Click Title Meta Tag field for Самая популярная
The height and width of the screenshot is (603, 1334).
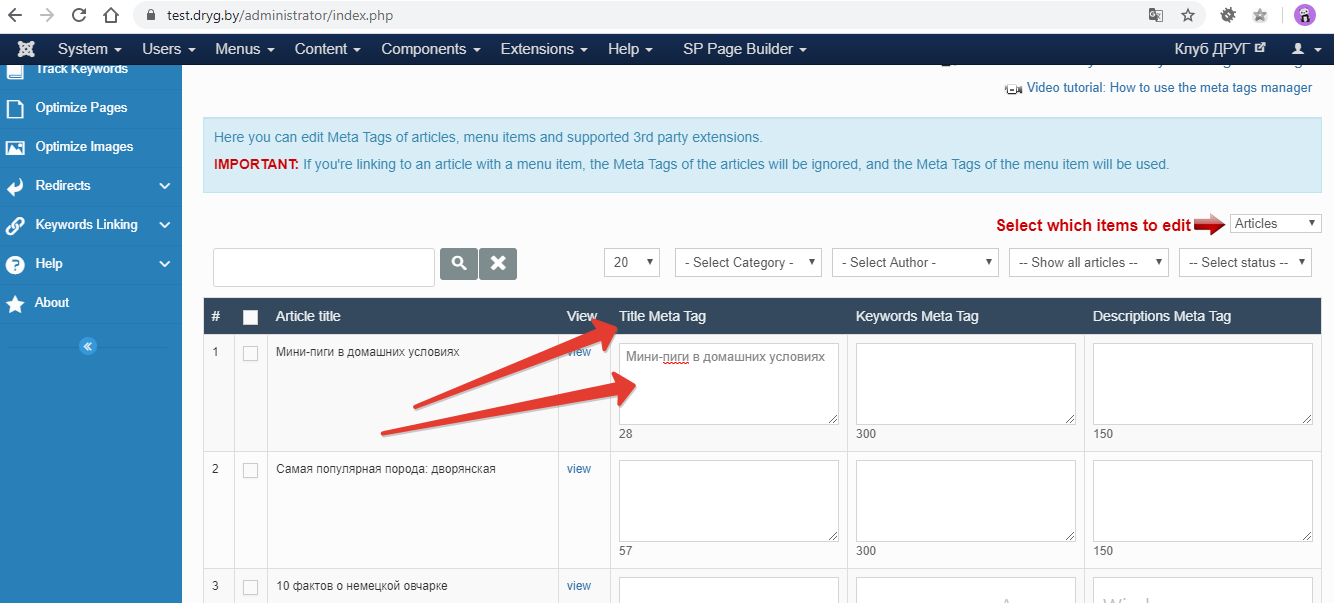[x=729, y=501]
